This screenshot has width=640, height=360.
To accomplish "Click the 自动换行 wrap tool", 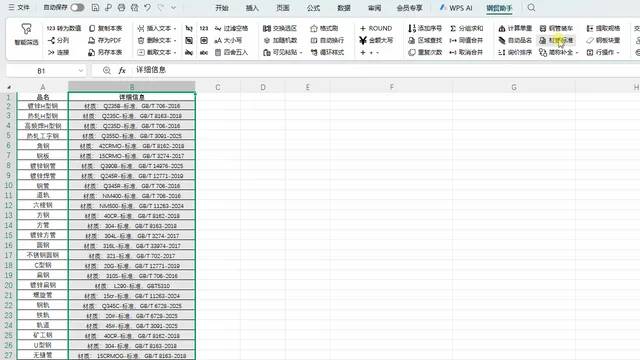I will 327,40.
